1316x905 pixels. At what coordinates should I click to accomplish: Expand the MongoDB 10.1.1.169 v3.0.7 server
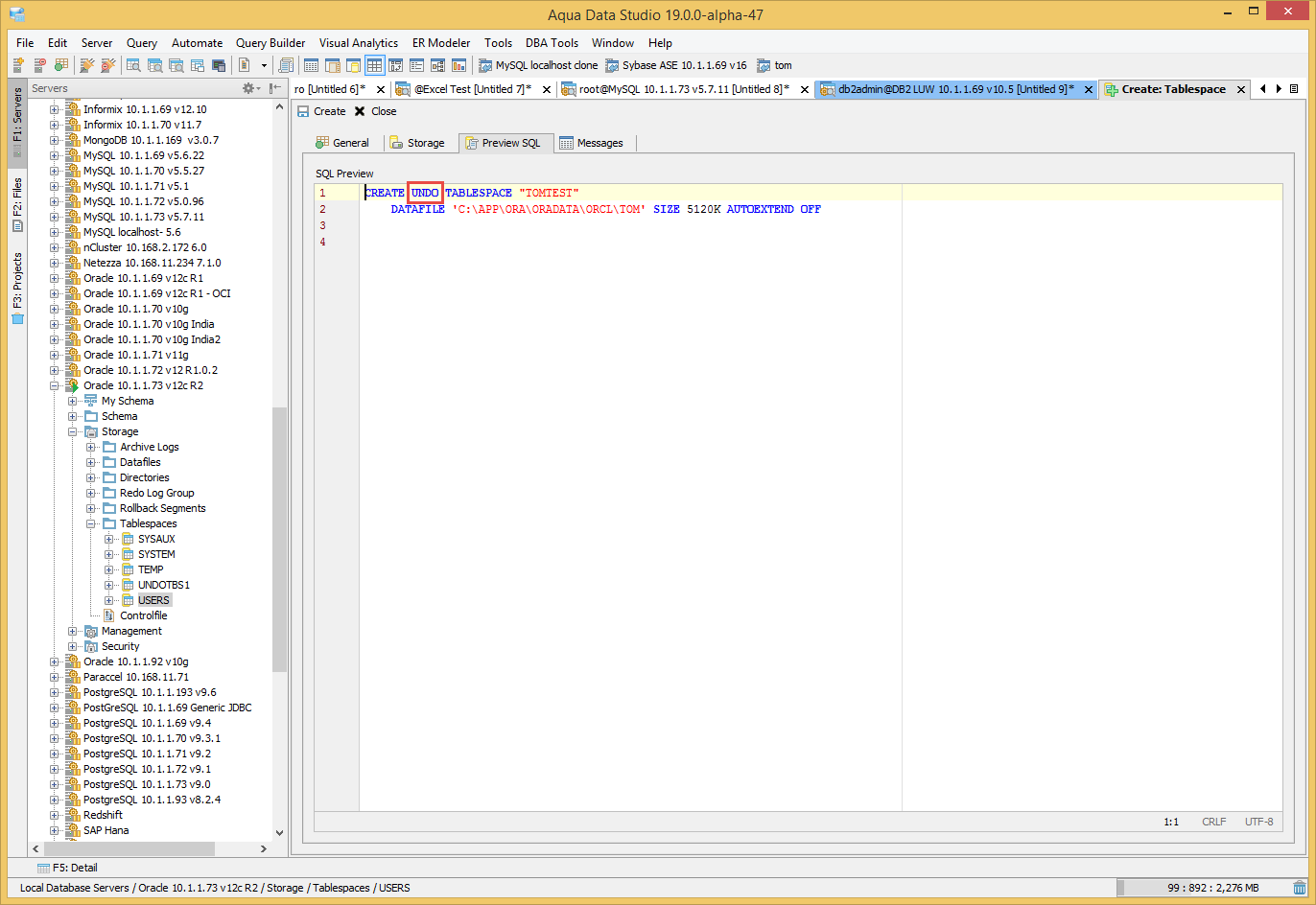(x=55, y=140)
